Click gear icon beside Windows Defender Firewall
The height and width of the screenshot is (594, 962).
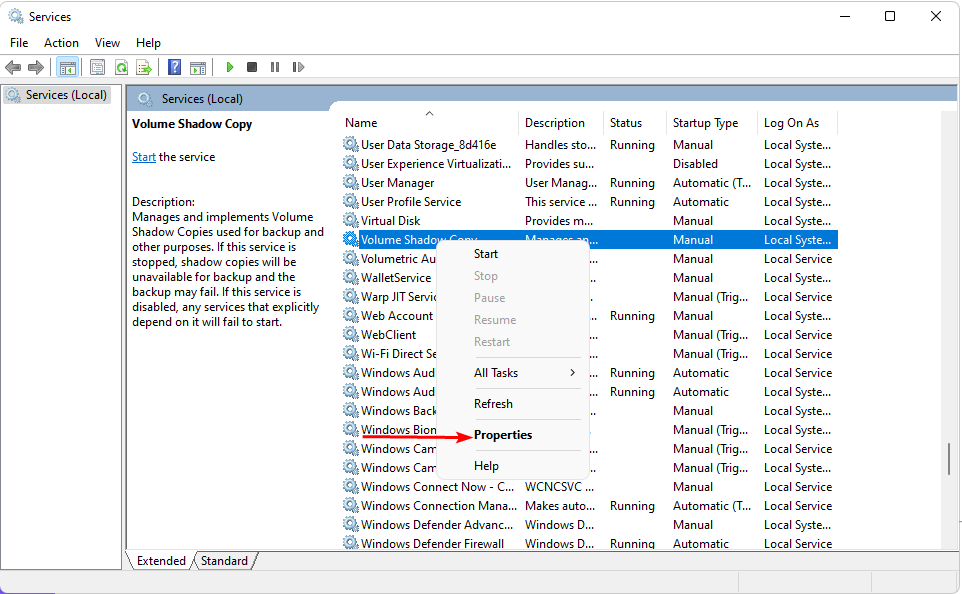pyautogui.click(x=350, y=543)
